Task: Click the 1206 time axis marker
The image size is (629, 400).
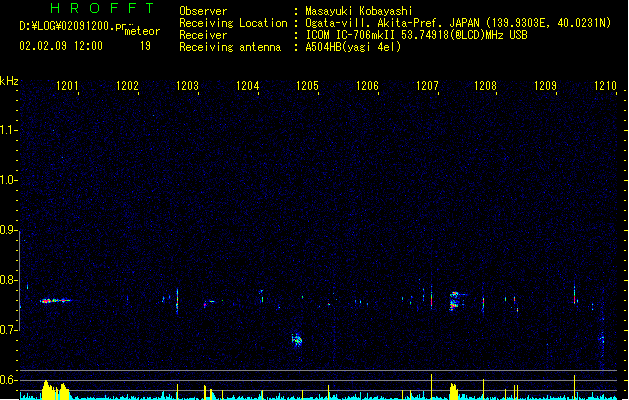Action: tap(367, 85)
